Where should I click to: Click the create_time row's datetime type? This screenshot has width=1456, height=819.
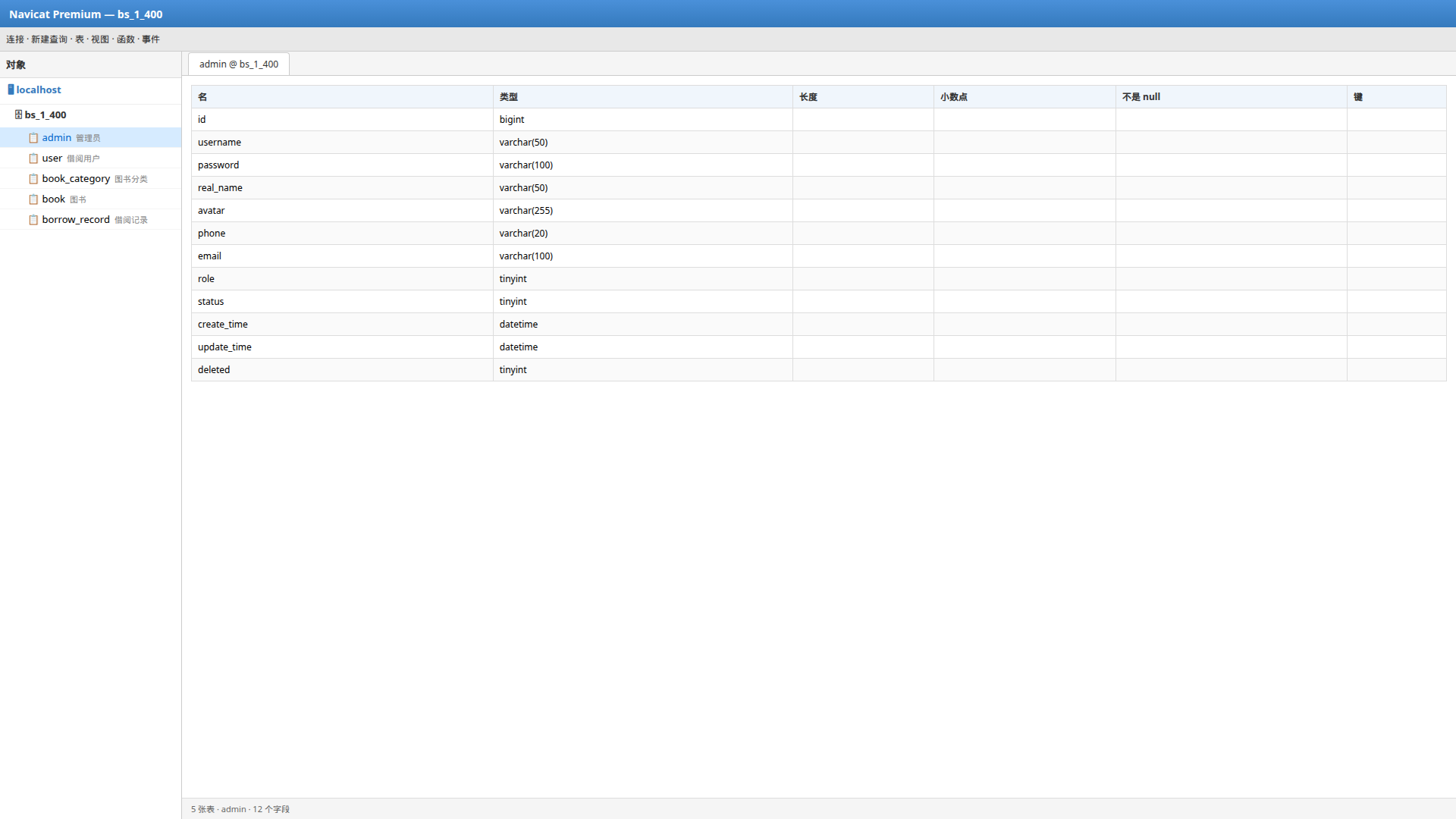[643, 325]
